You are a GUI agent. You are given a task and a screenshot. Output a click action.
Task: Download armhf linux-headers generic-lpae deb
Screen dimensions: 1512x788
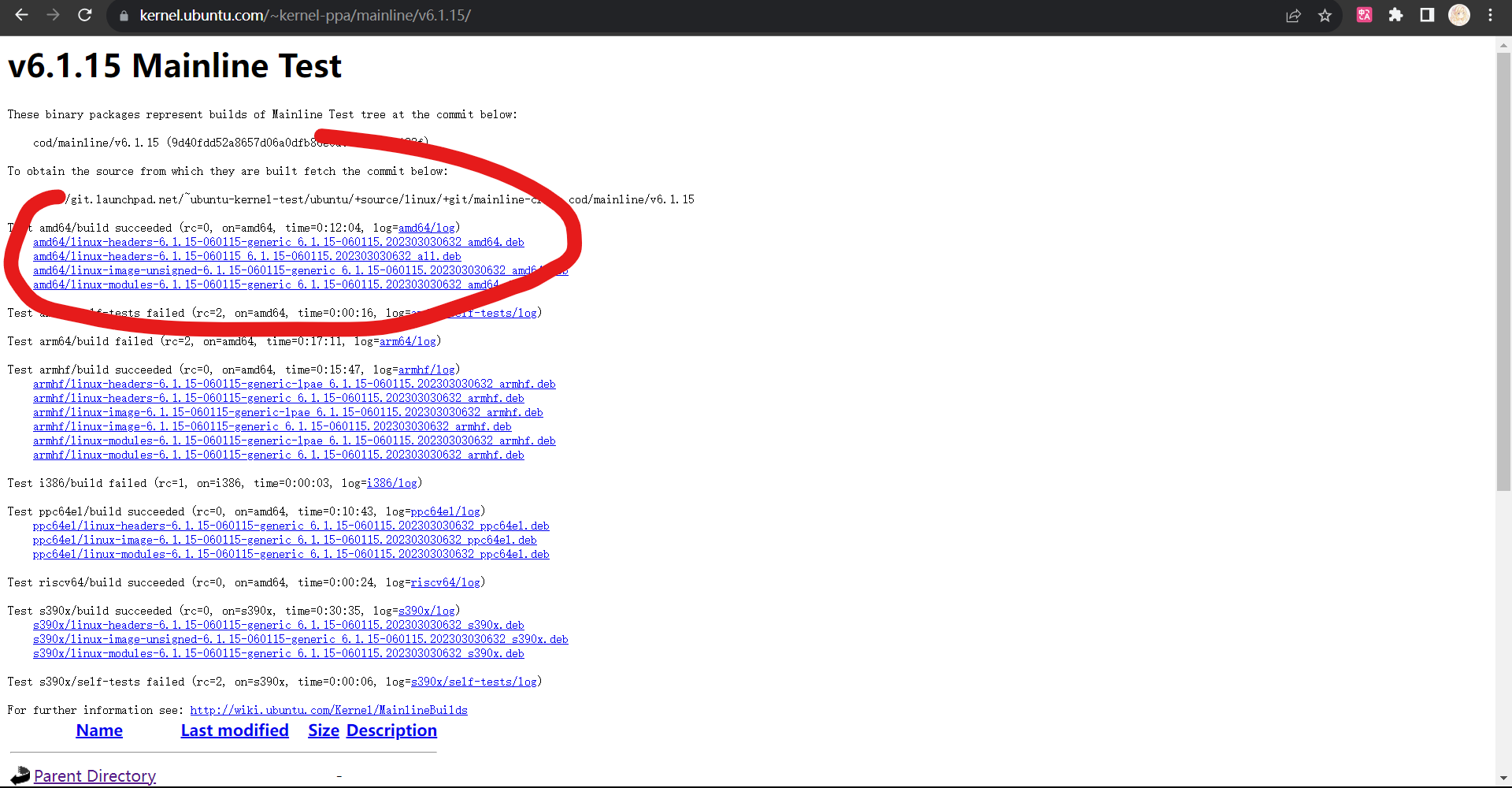294,384
